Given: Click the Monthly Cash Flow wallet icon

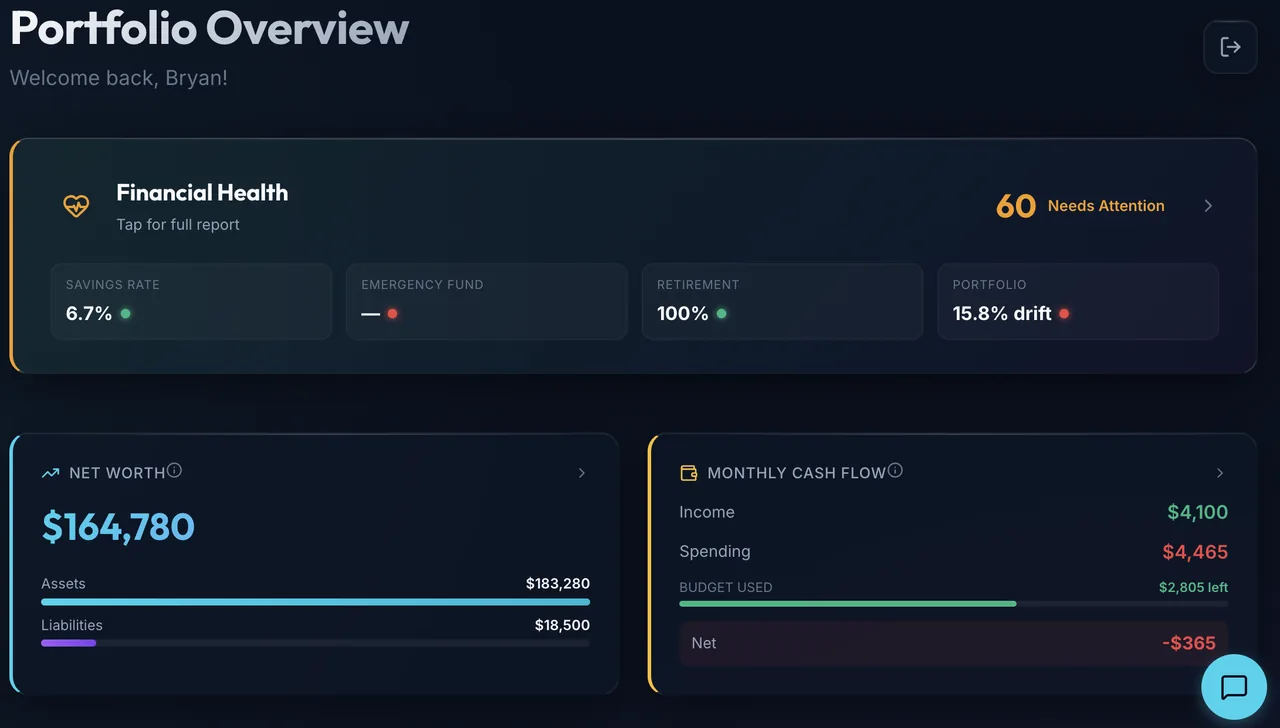Looking at the screenshot, I should (x=688, y=473).
